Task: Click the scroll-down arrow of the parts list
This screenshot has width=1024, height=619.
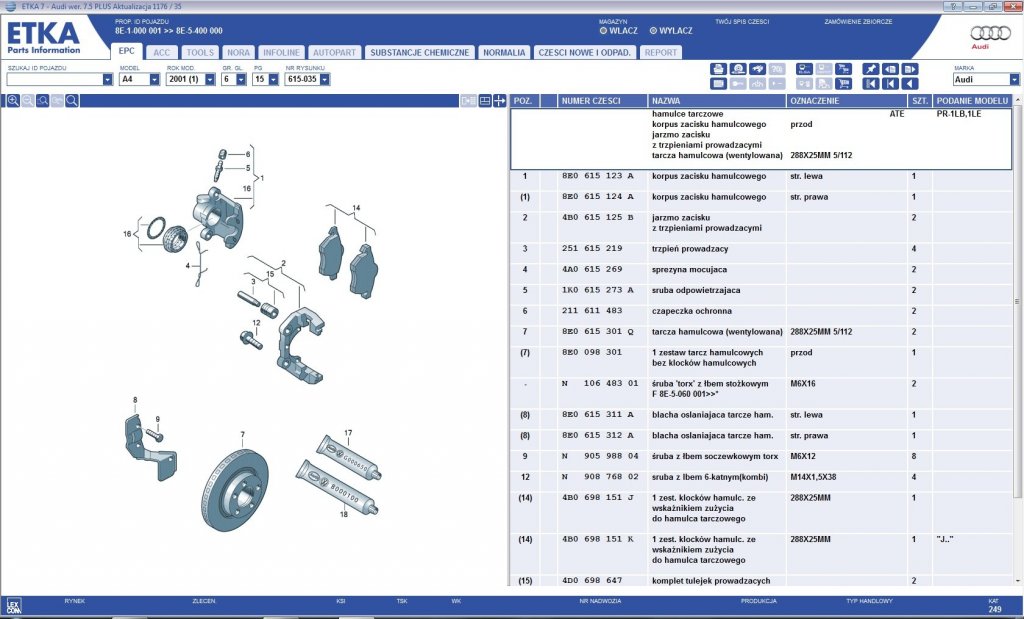Action: (x=1017, y=580)
